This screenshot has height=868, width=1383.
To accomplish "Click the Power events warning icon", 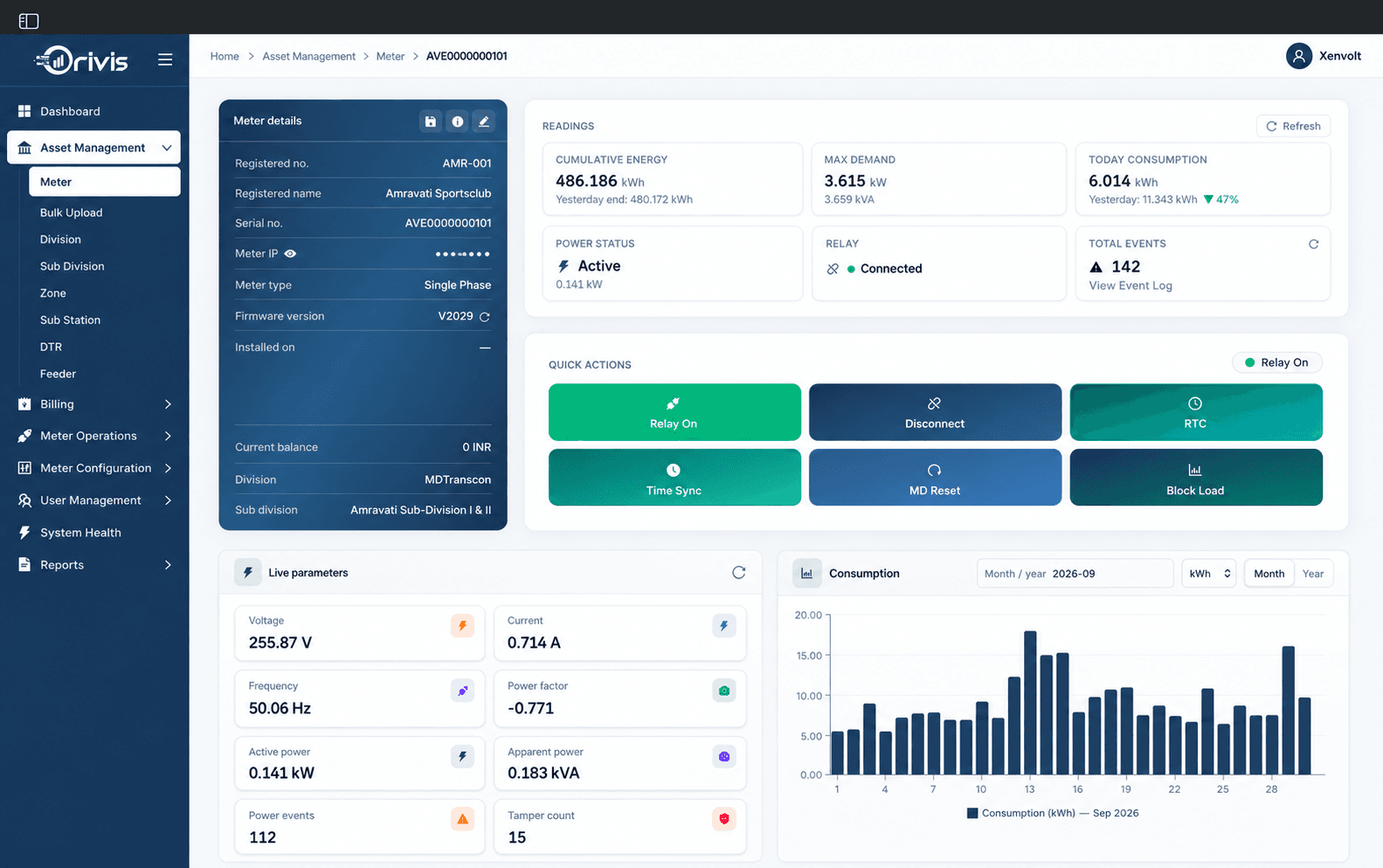I will [462, 819].
